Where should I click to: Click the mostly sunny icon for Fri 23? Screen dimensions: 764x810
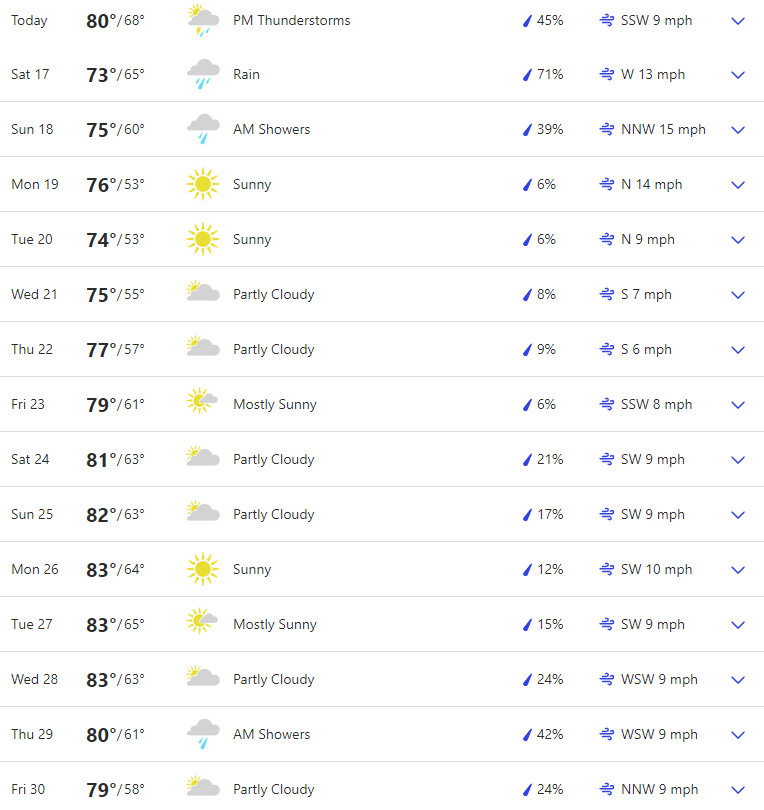pyautogui.click(x=203, y=403)
